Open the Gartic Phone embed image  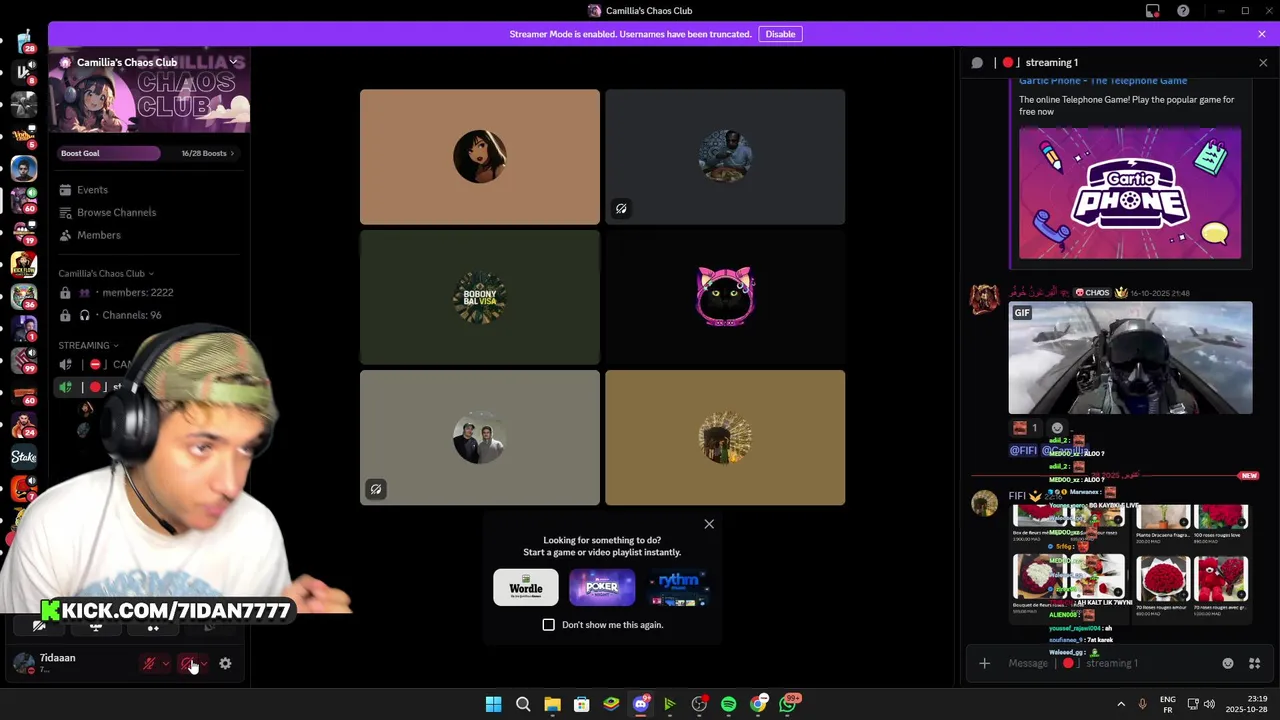tap(1130, 193)
